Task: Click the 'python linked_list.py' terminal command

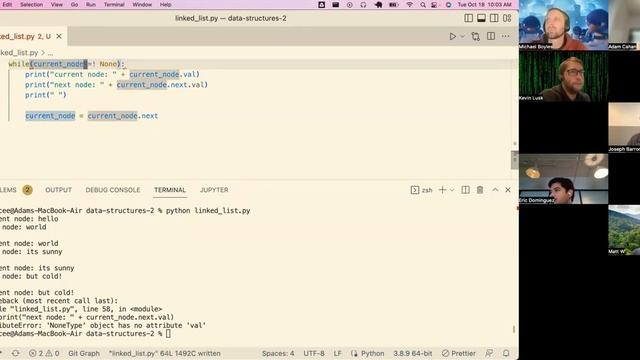Action: click(208, 211)
